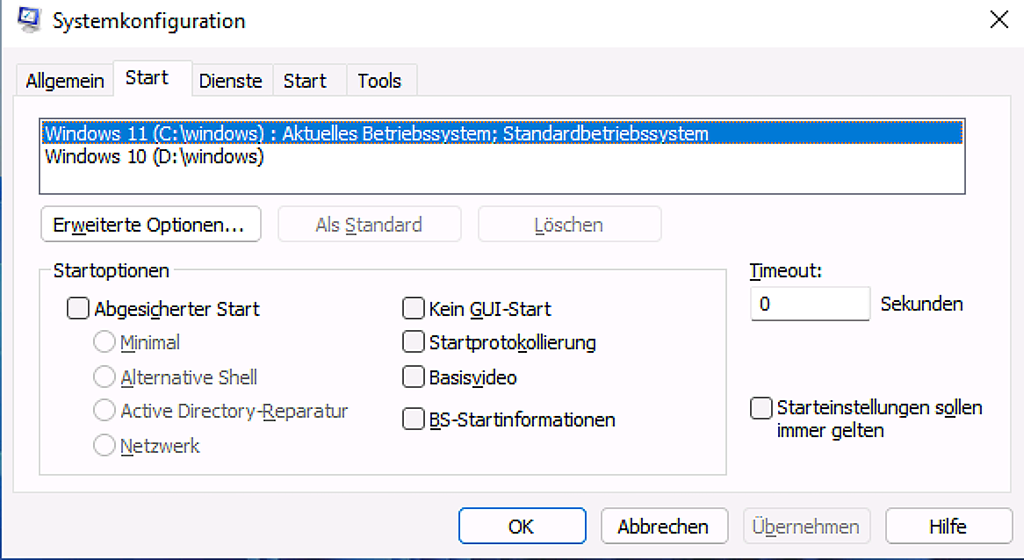Screen dimensions: 1024x560
Task: Select the Windows 10 (D:\windows) entry
Action: [x=155, y=157]
